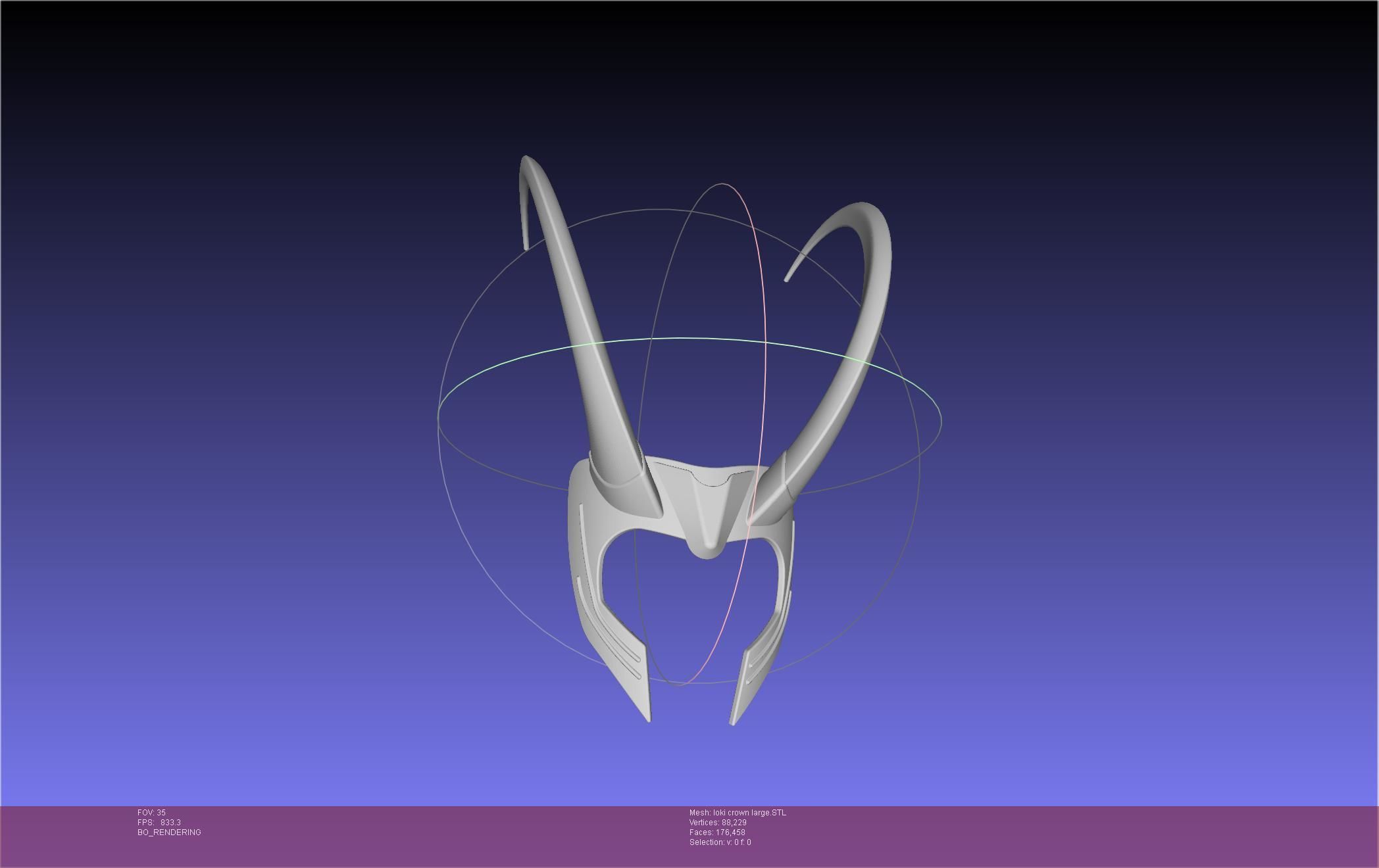Click the green horizontal trackball ring
Viewport: 1379px width, 868px height.
coord(689,339)
